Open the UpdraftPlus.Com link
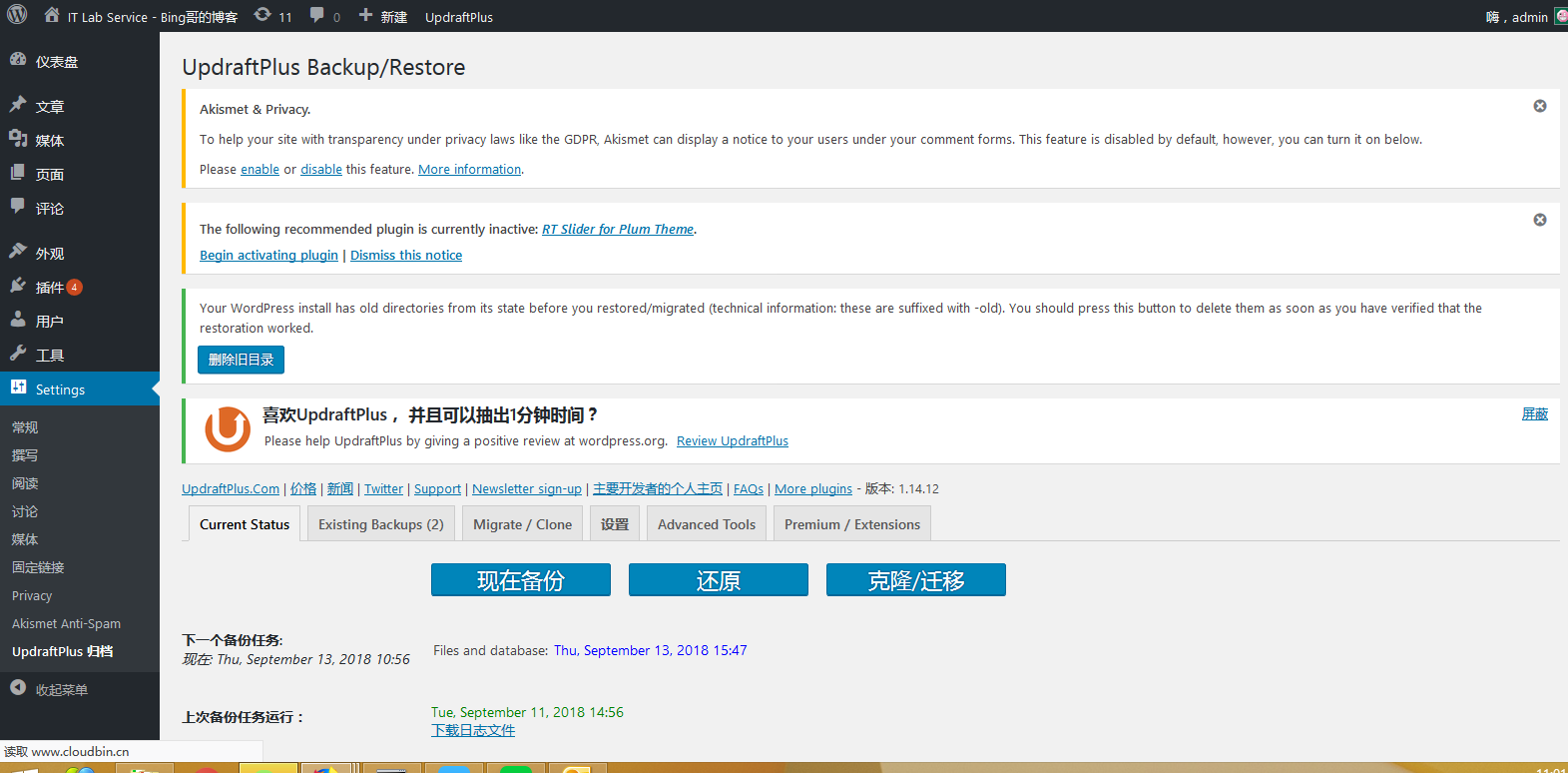This screenshot has width=1568, height=773. [231, 489]
